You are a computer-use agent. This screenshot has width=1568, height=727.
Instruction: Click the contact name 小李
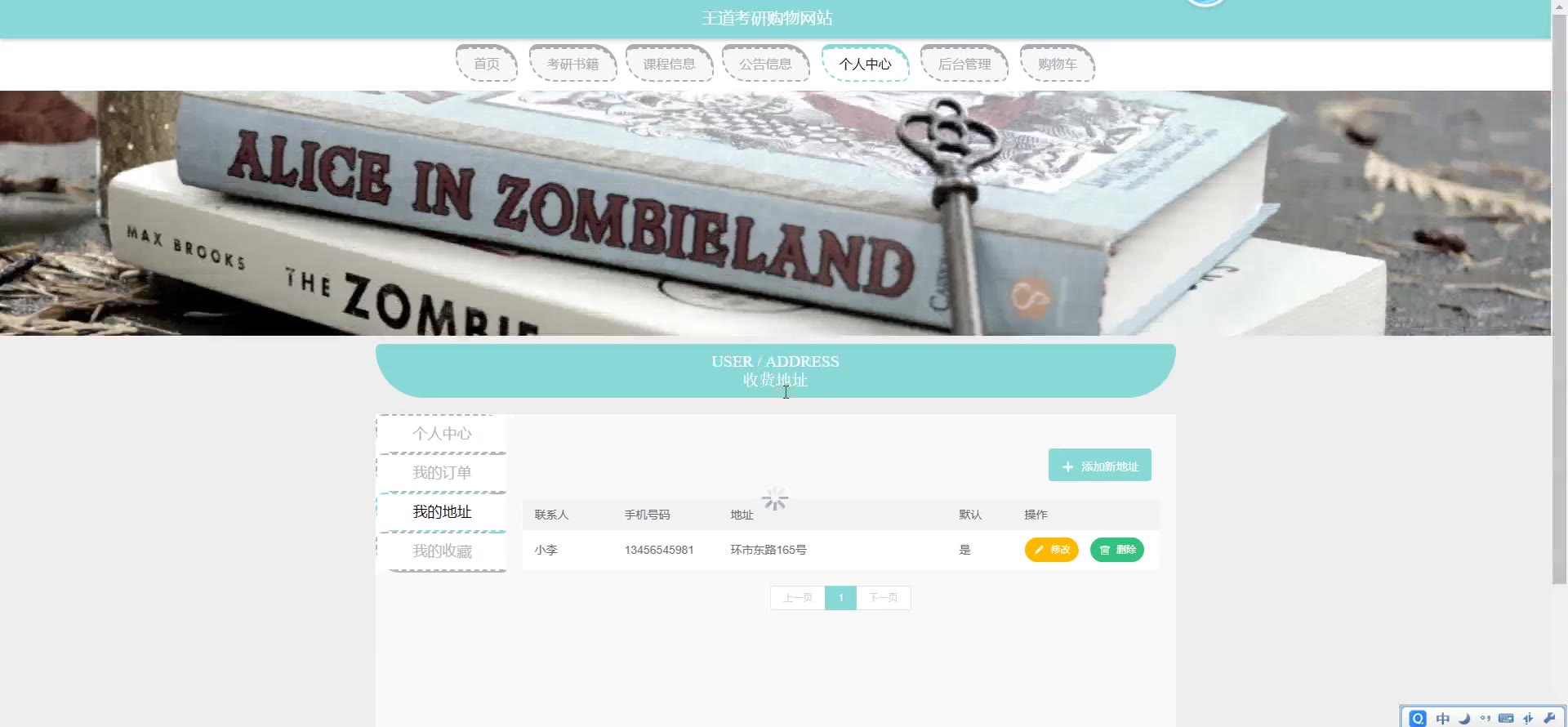[x=546, y=550]
